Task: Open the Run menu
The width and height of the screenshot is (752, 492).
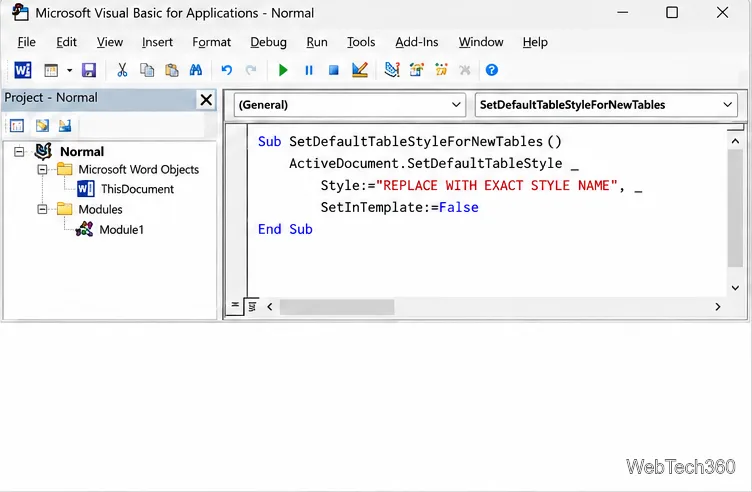Action: pos(317,42)
